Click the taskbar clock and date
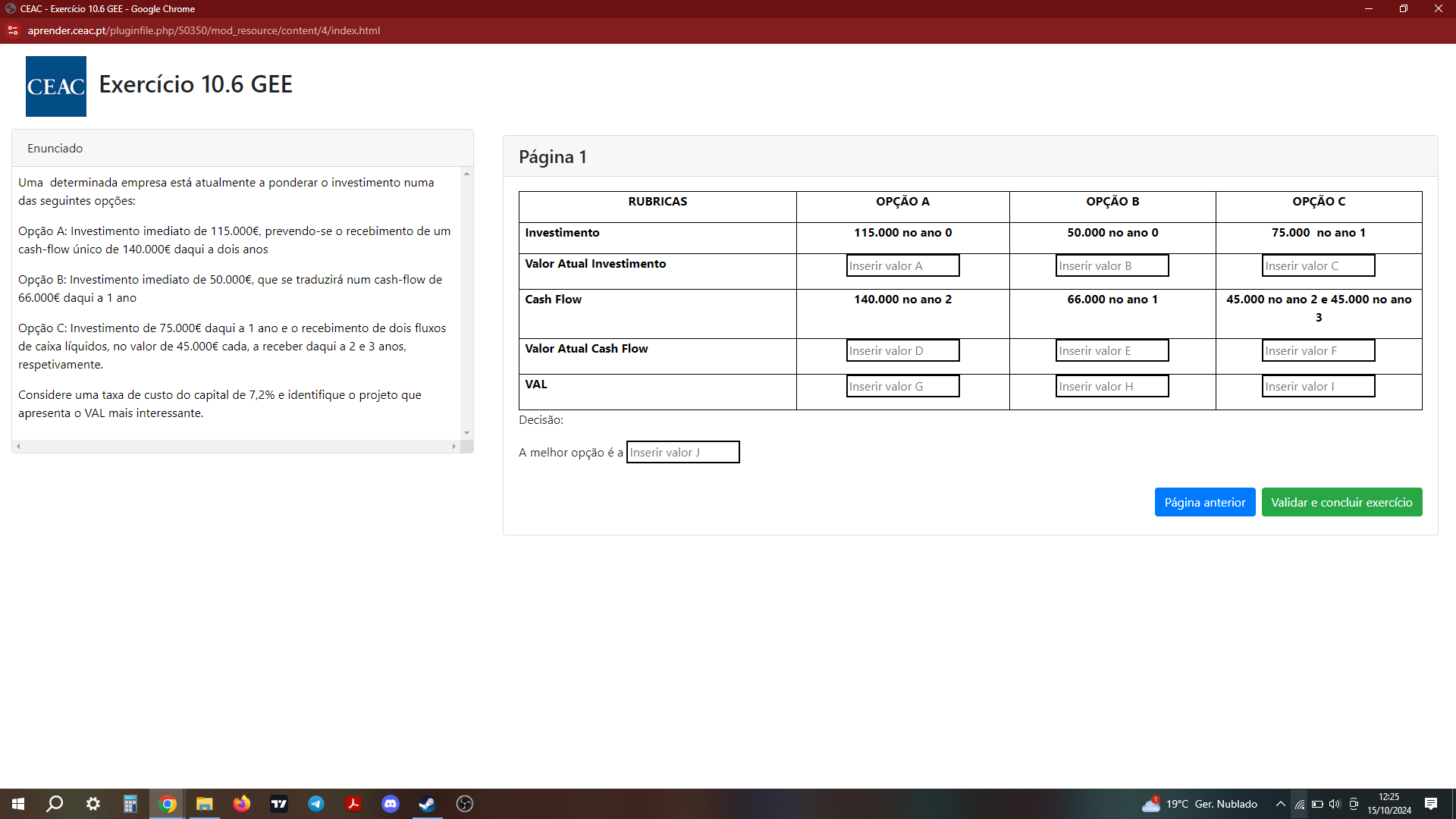This screenshot has width=1456, height=819. [1389, 804]
